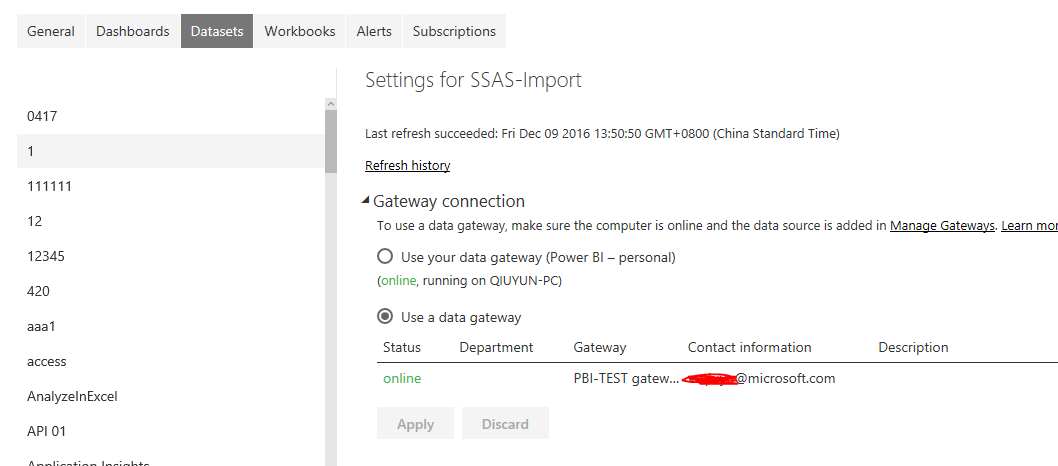Viewport: 1058px width, 466px height.
Task: Select the PBI-TEST gateway entry
Action: coord(626,378)
